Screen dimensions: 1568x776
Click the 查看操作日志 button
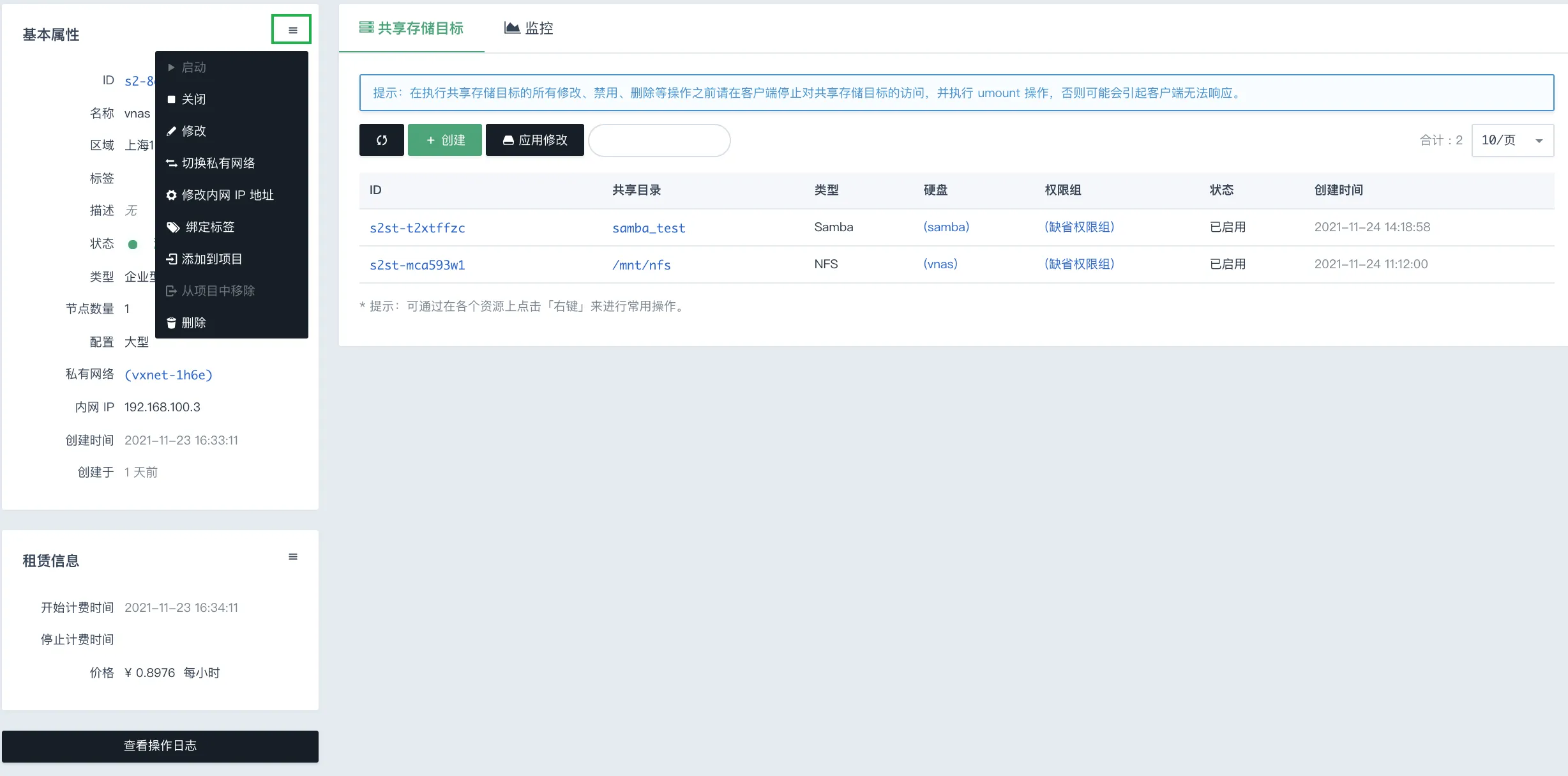click(160, 746)
